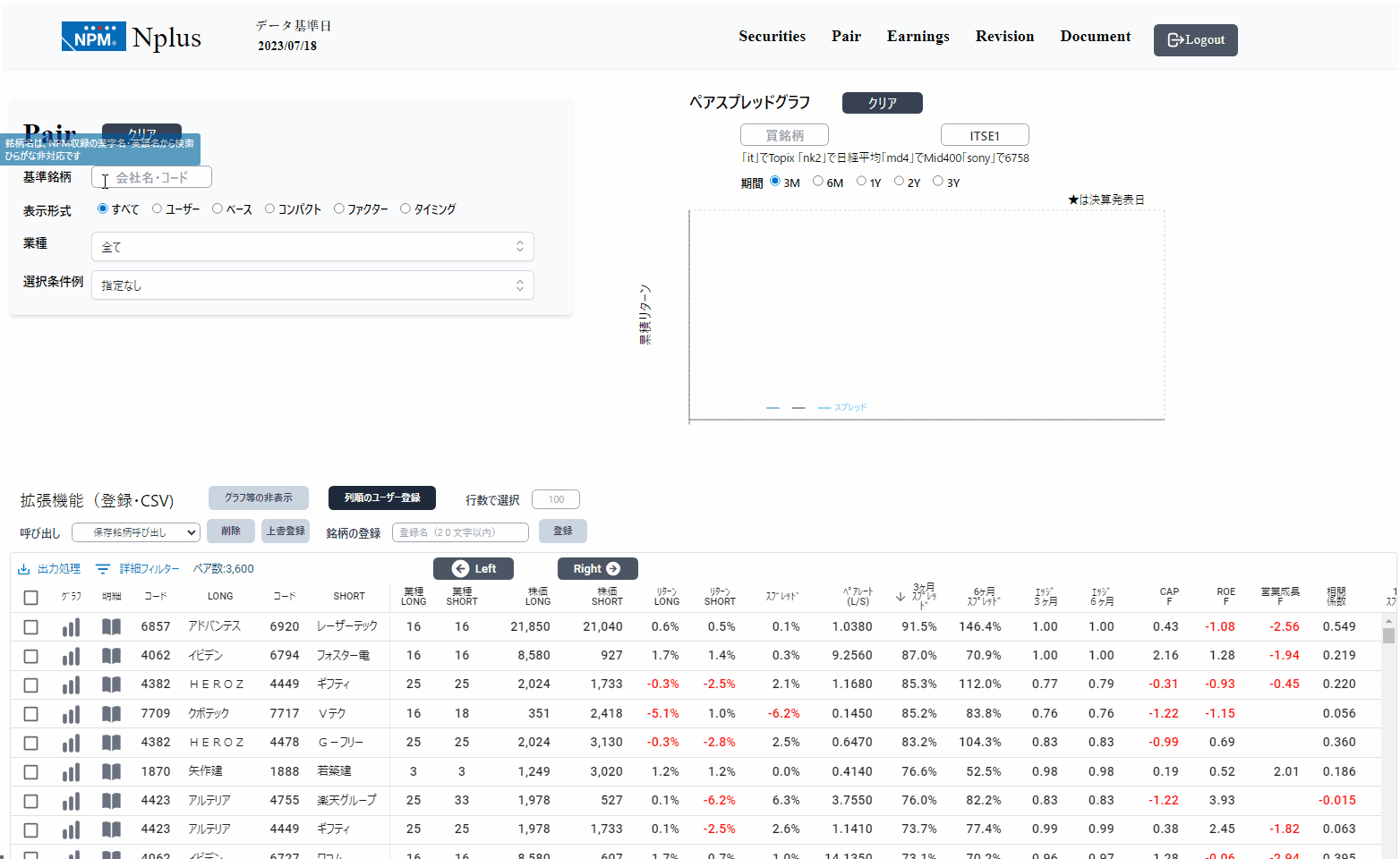Click graph icon for 矢作建 row
1400x859 pixels.
pos(71,772)
